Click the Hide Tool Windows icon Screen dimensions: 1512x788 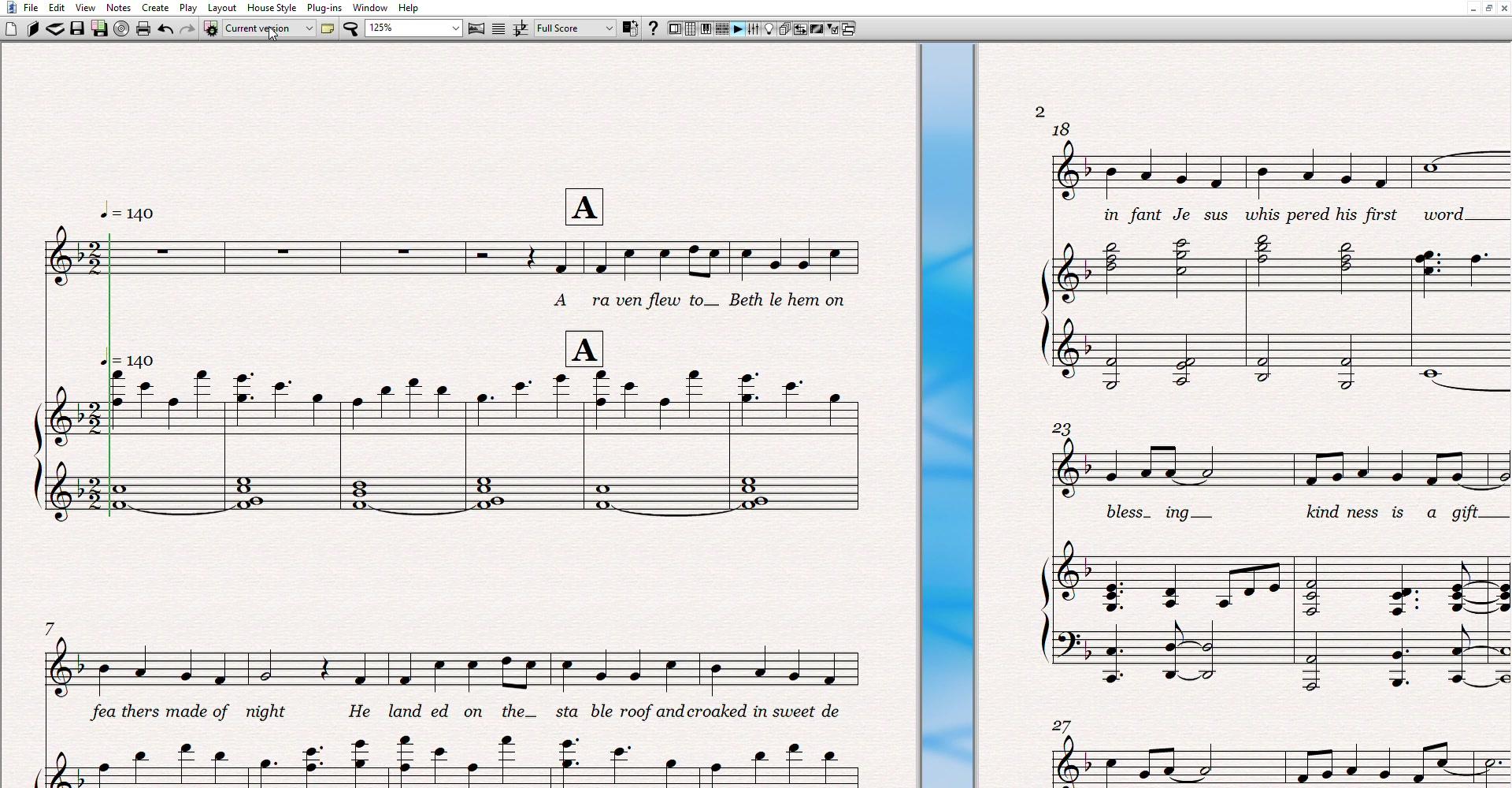coord(849,29)
